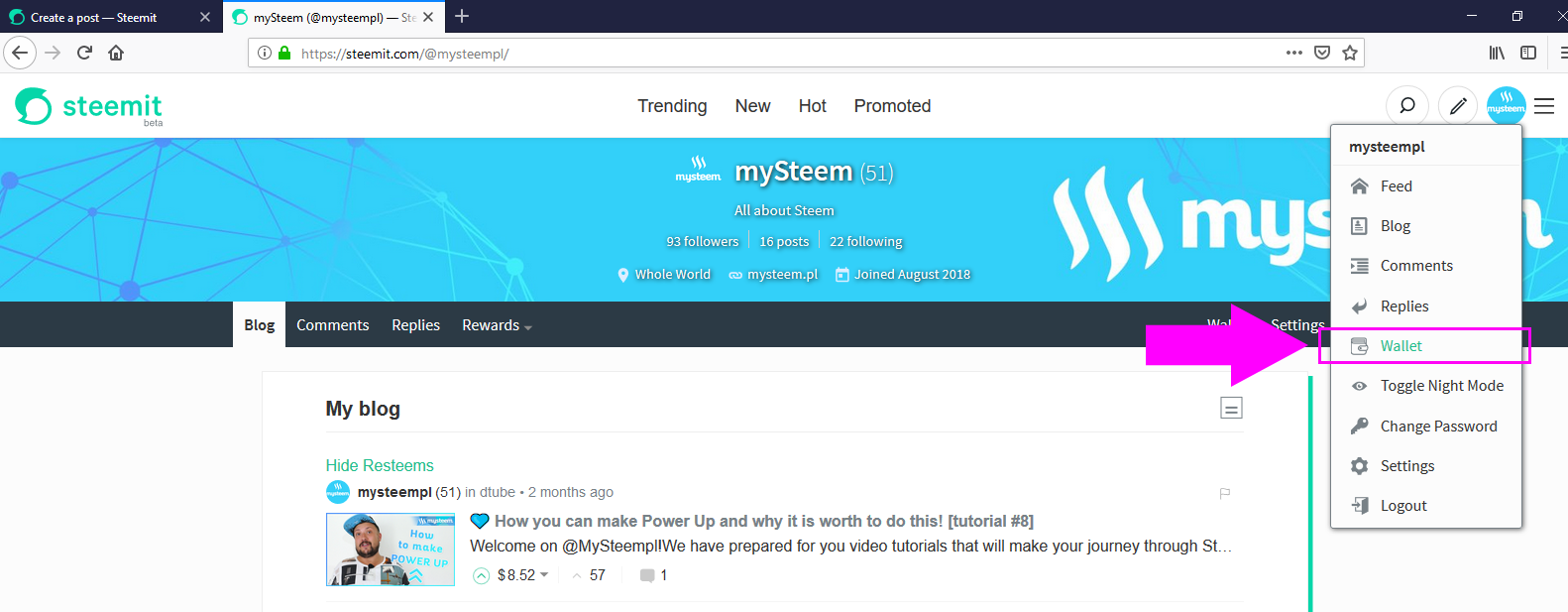Click the 2 months ago timestamp
Image resolution: width=1568 pixels, height=612 pixels.
(571, 492)
